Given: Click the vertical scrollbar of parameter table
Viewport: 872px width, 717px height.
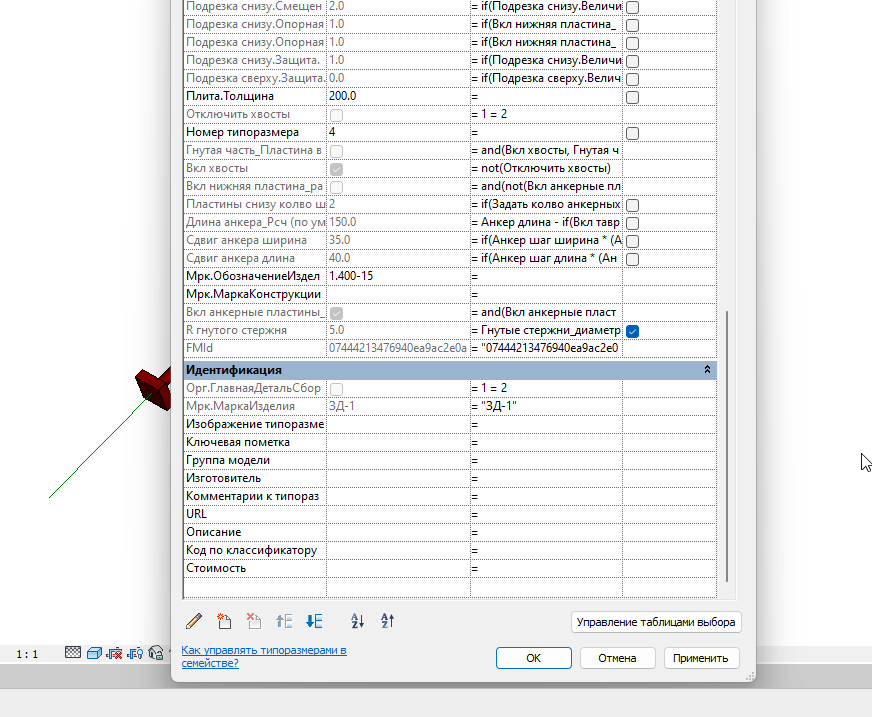Looking at the screenshot, I should point(726,446).
